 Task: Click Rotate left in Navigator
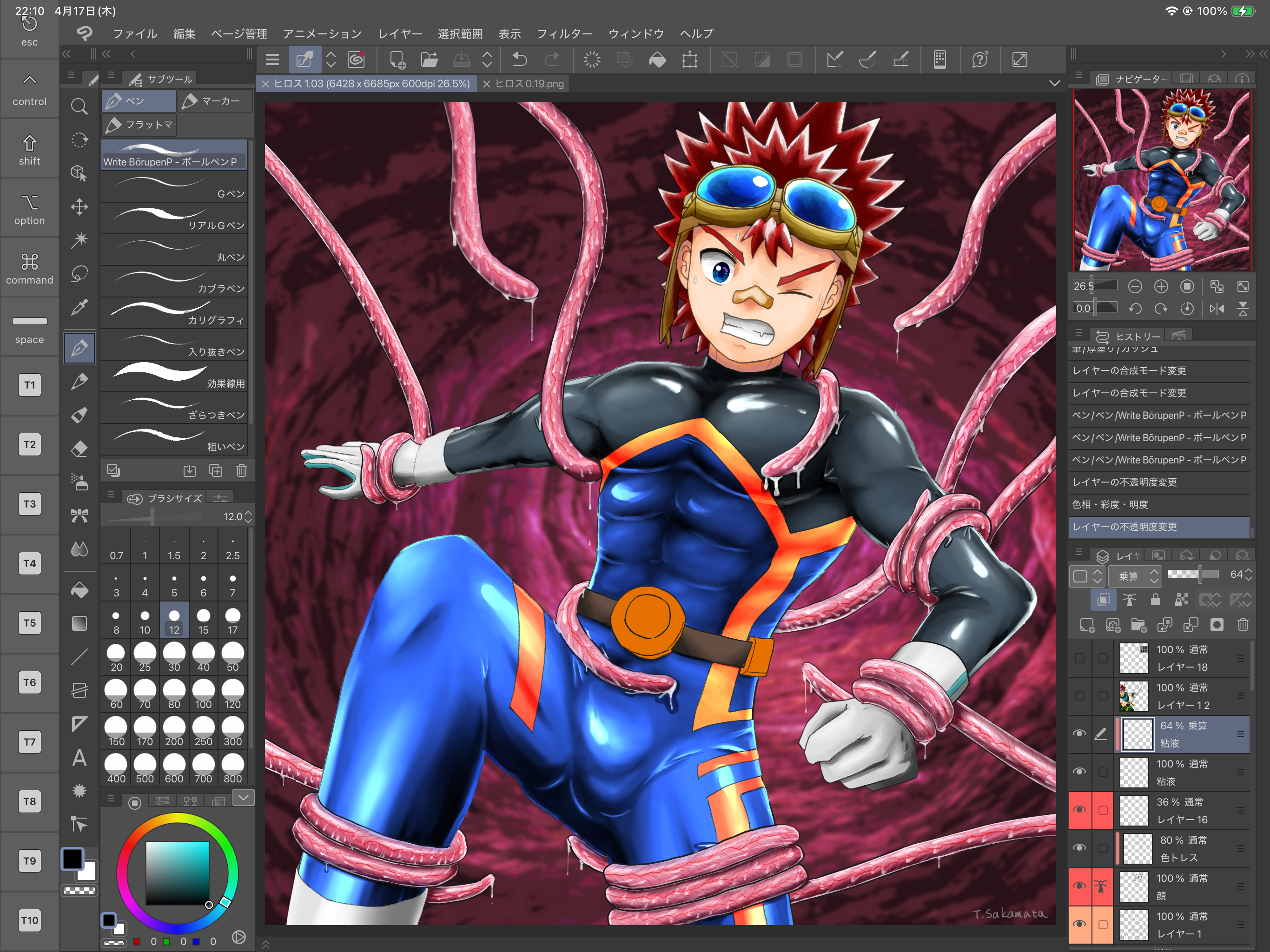[1135, 309]
